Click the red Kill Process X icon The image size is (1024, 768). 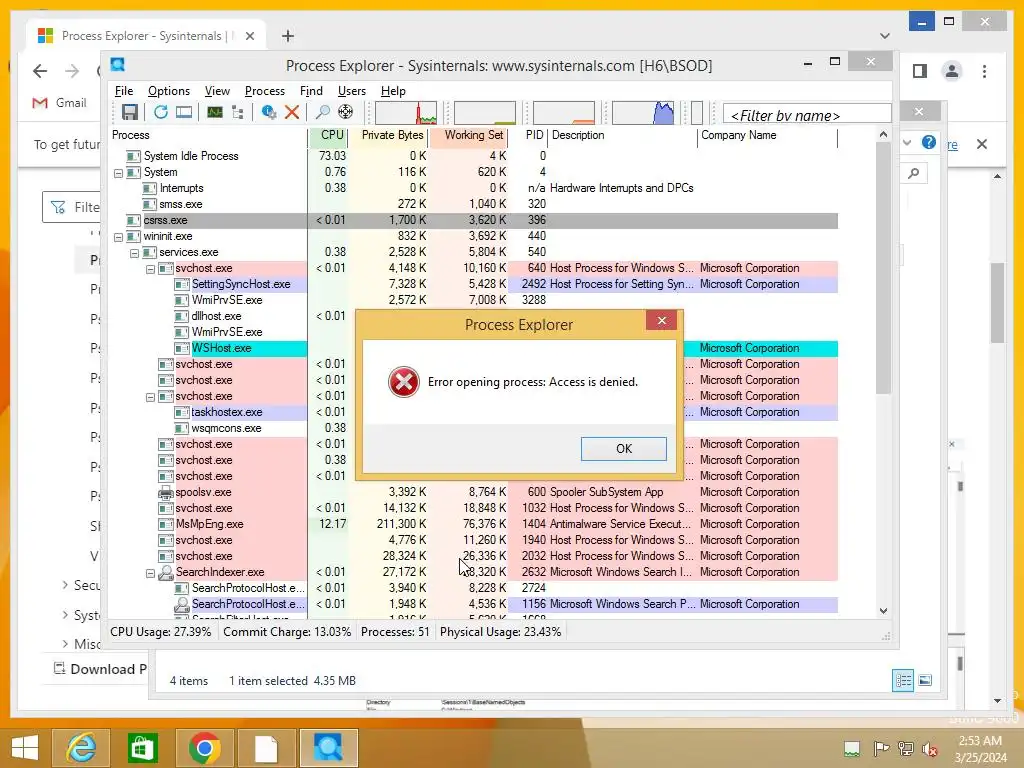(292, 112)
